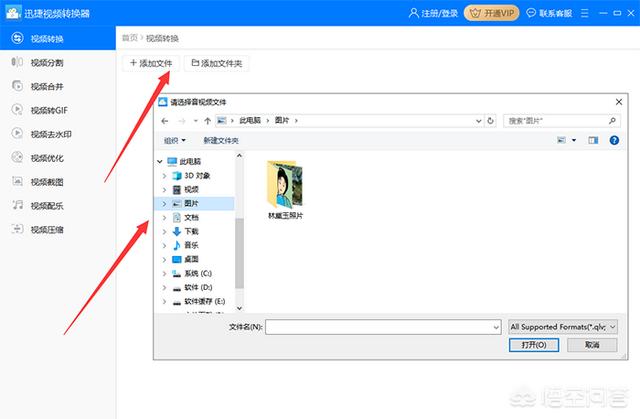640x419 pixels.
Task: Select 3D 对象 in the tree
Action: pyautogui.click(x=197, y=176)
